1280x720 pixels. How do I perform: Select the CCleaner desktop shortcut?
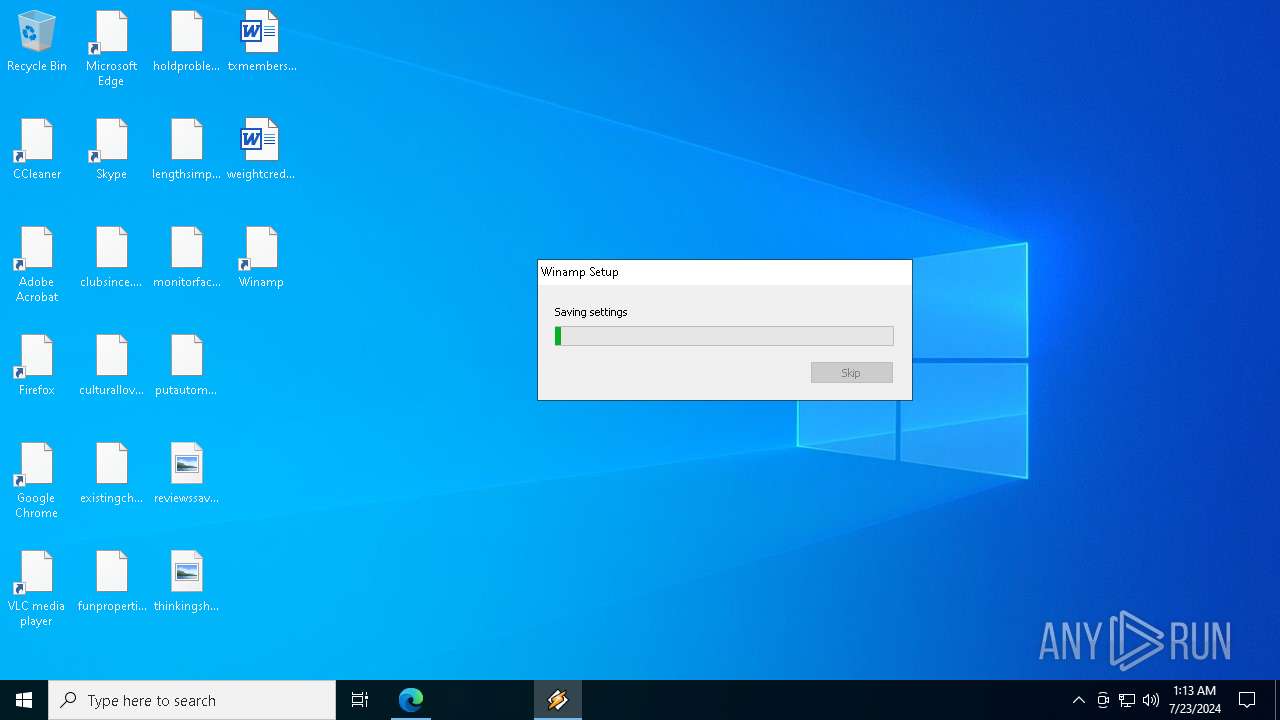pos(37,150)
